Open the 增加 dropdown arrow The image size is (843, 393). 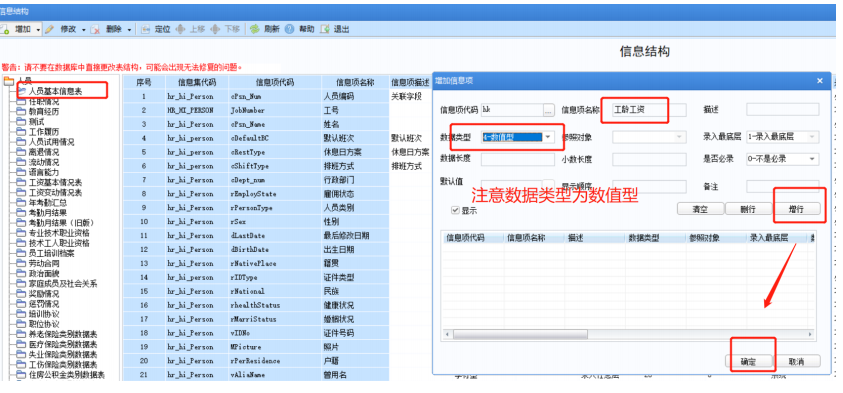click(38, 30)
